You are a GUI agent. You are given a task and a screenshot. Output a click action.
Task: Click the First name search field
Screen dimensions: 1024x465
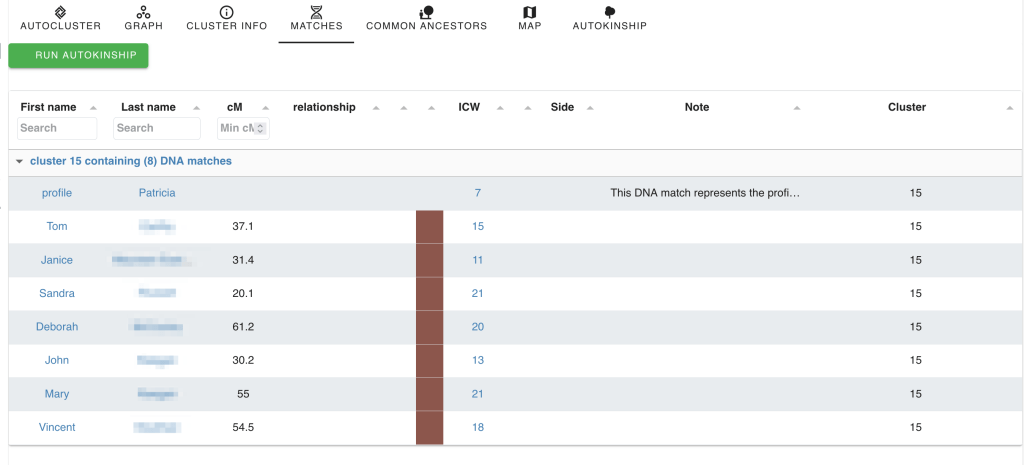(x=57, y=128)
